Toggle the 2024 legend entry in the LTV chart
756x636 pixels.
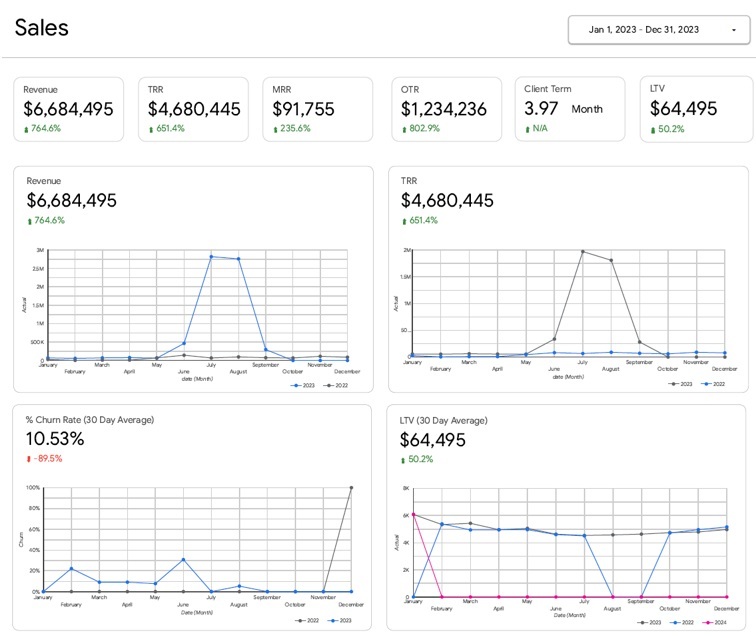714,622
